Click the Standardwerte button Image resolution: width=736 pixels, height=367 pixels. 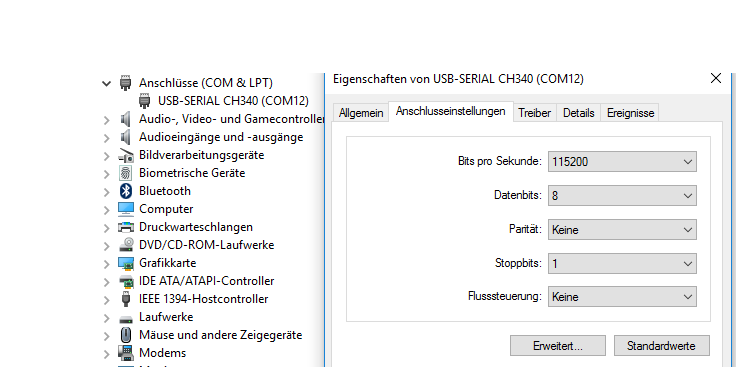click(661, 346)
